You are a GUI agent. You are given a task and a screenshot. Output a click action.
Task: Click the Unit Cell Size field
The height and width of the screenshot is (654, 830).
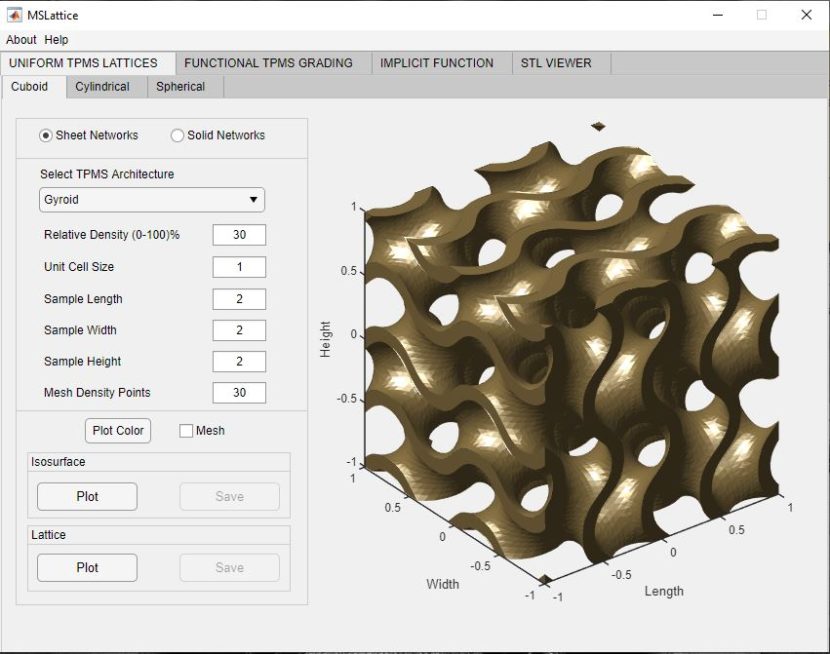[x=239, y=267]
